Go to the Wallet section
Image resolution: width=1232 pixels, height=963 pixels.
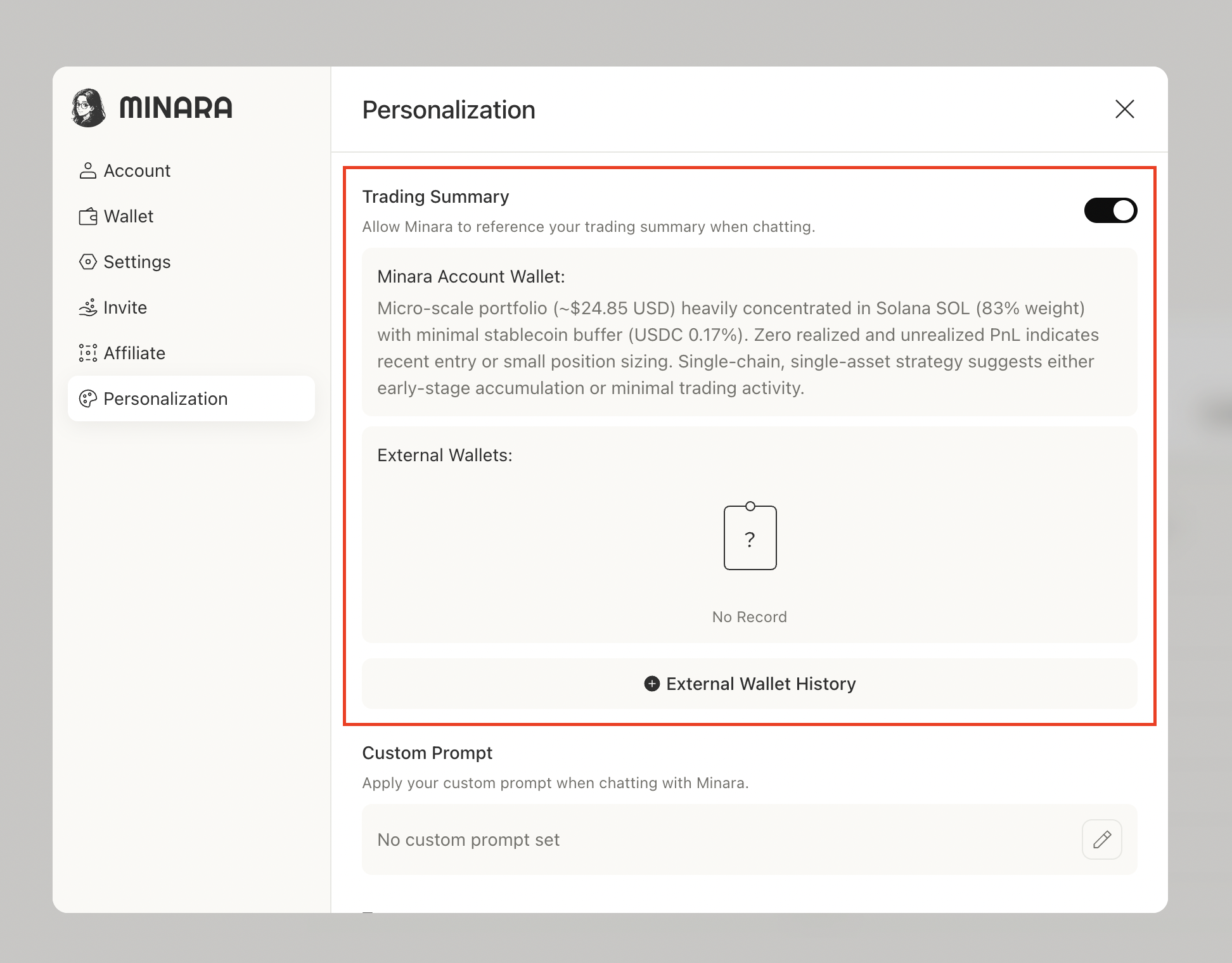click(129, 217)
